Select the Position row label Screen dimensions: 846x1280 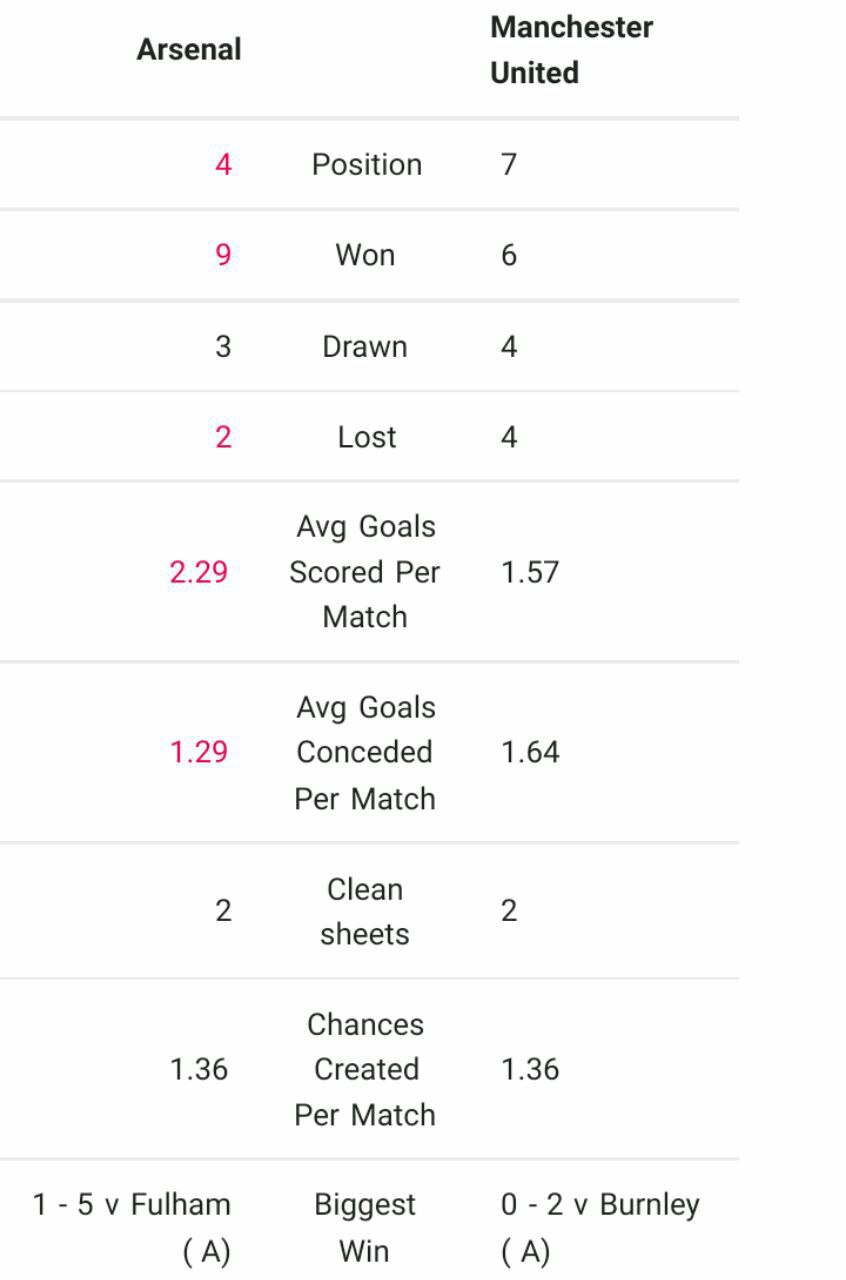(x=367, y=164)
